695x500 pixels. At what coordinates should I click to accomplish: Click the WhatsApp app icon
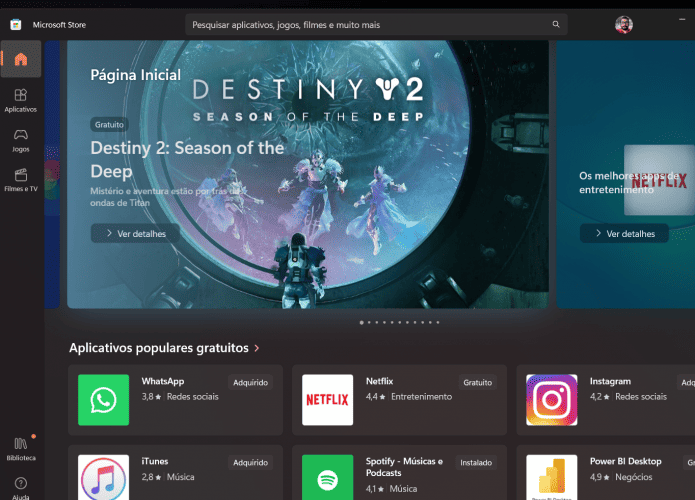104,400
